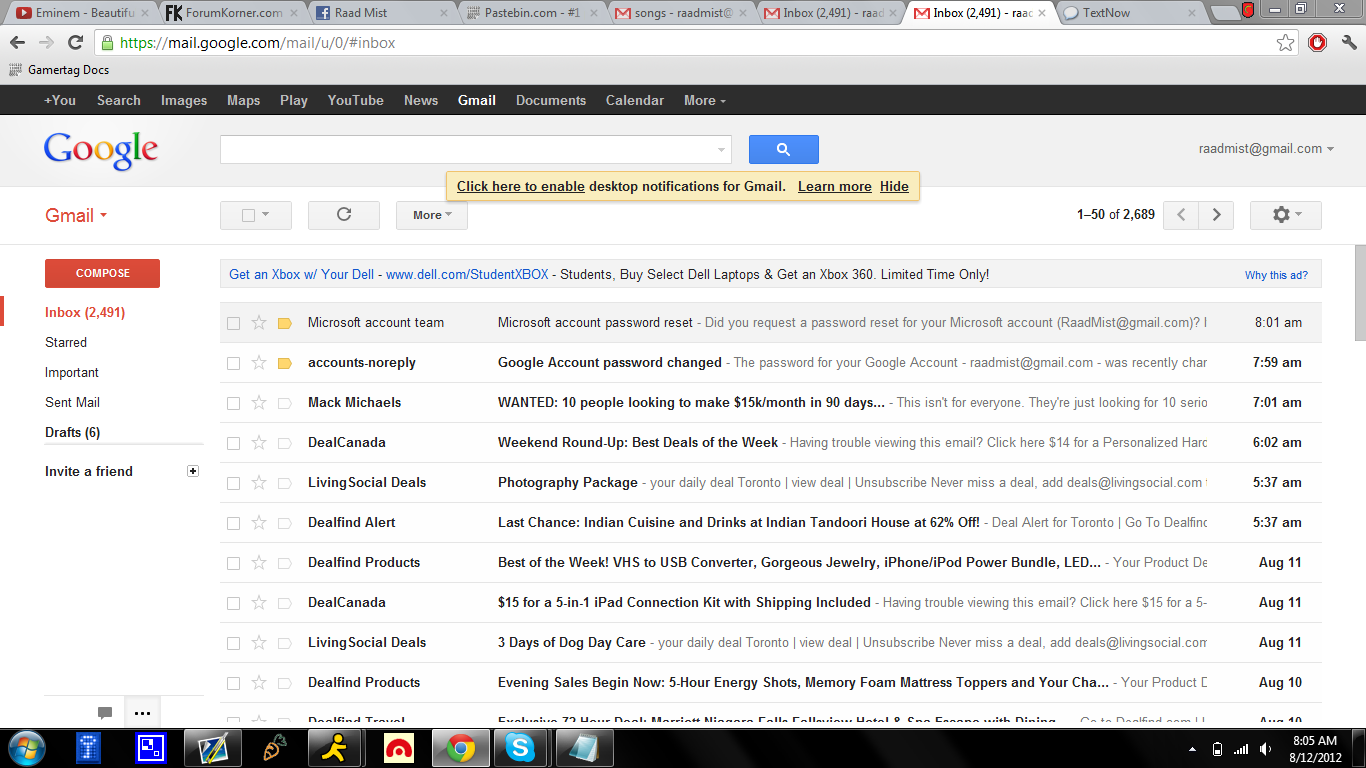
Task: Star the Mack Michaels email
Action: (x=259, y=403)
